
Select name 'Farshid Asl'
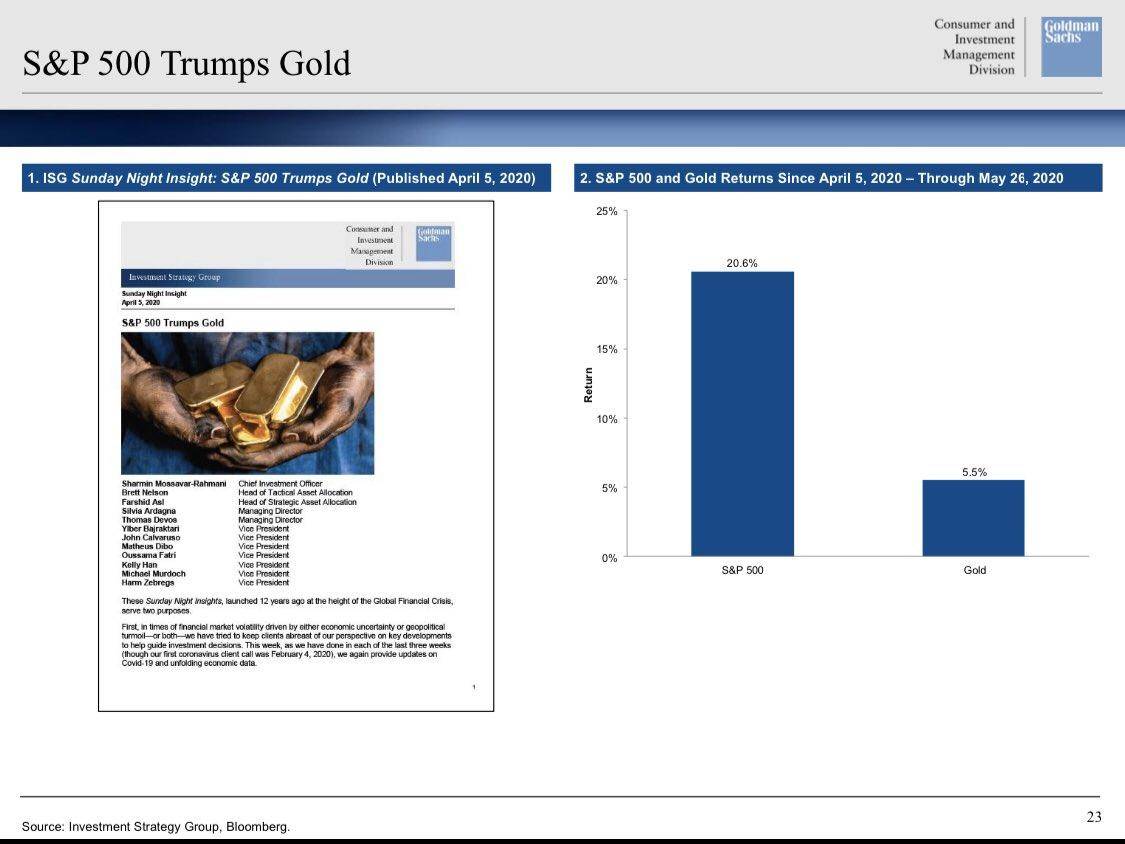pyautogui.click(x=143, y=502)
